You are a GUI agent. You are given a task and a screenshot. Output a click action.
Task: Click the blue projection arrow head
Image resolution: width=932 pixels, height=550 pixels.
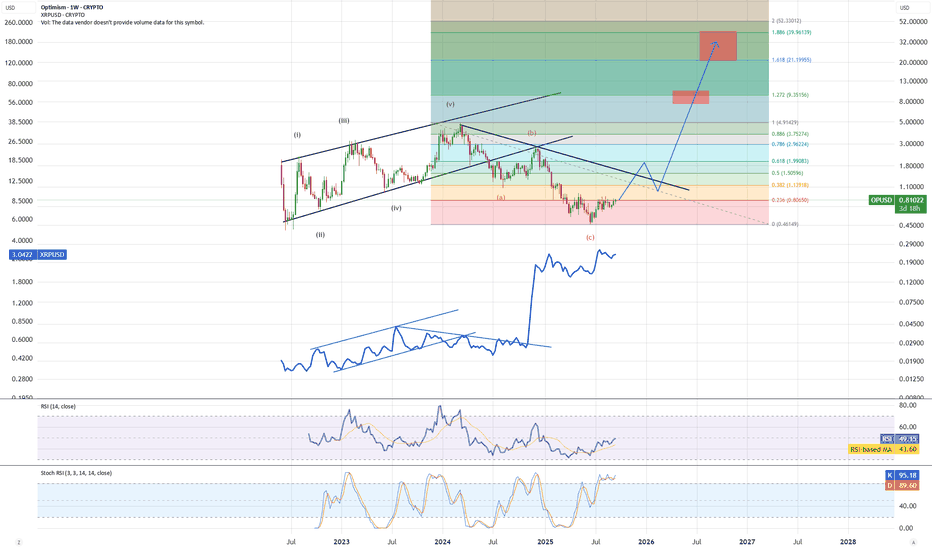pyautogui.click(x=716, y=41)
